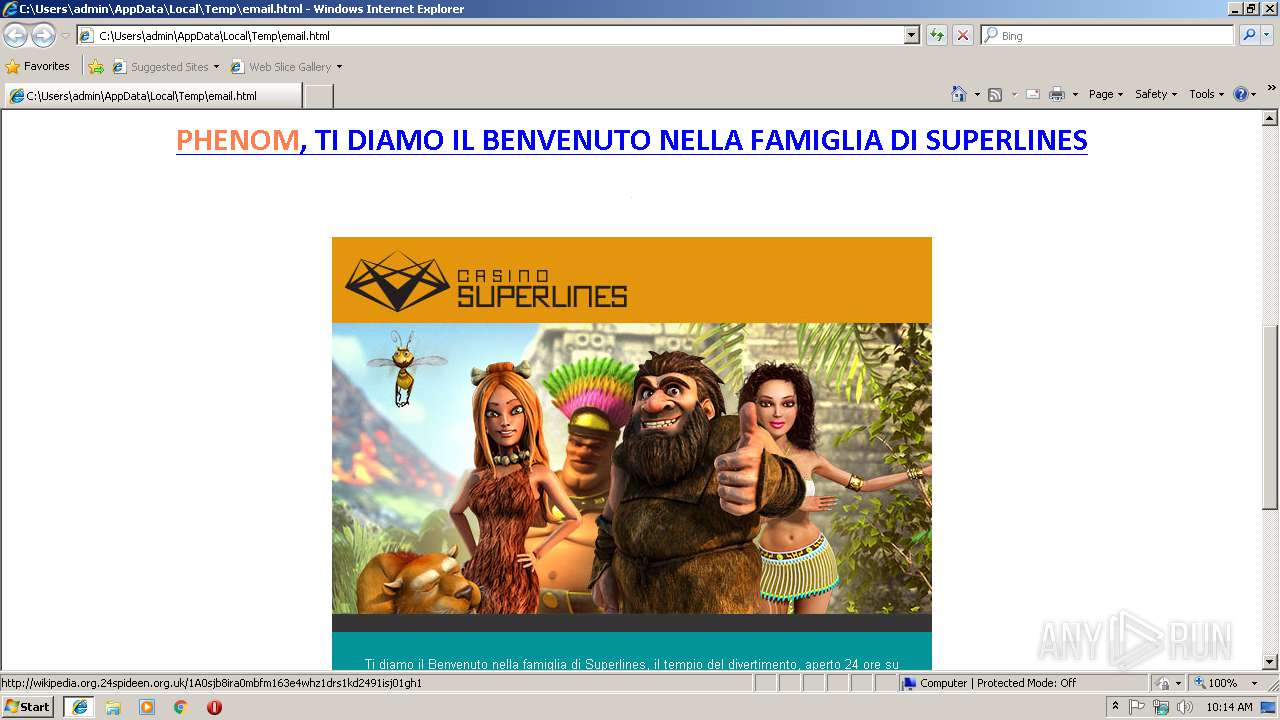Image resolution: width=1280 pixels, height=720 pixels.
Task: Click the status bar security lock icon
Action: pos(1163,683)
